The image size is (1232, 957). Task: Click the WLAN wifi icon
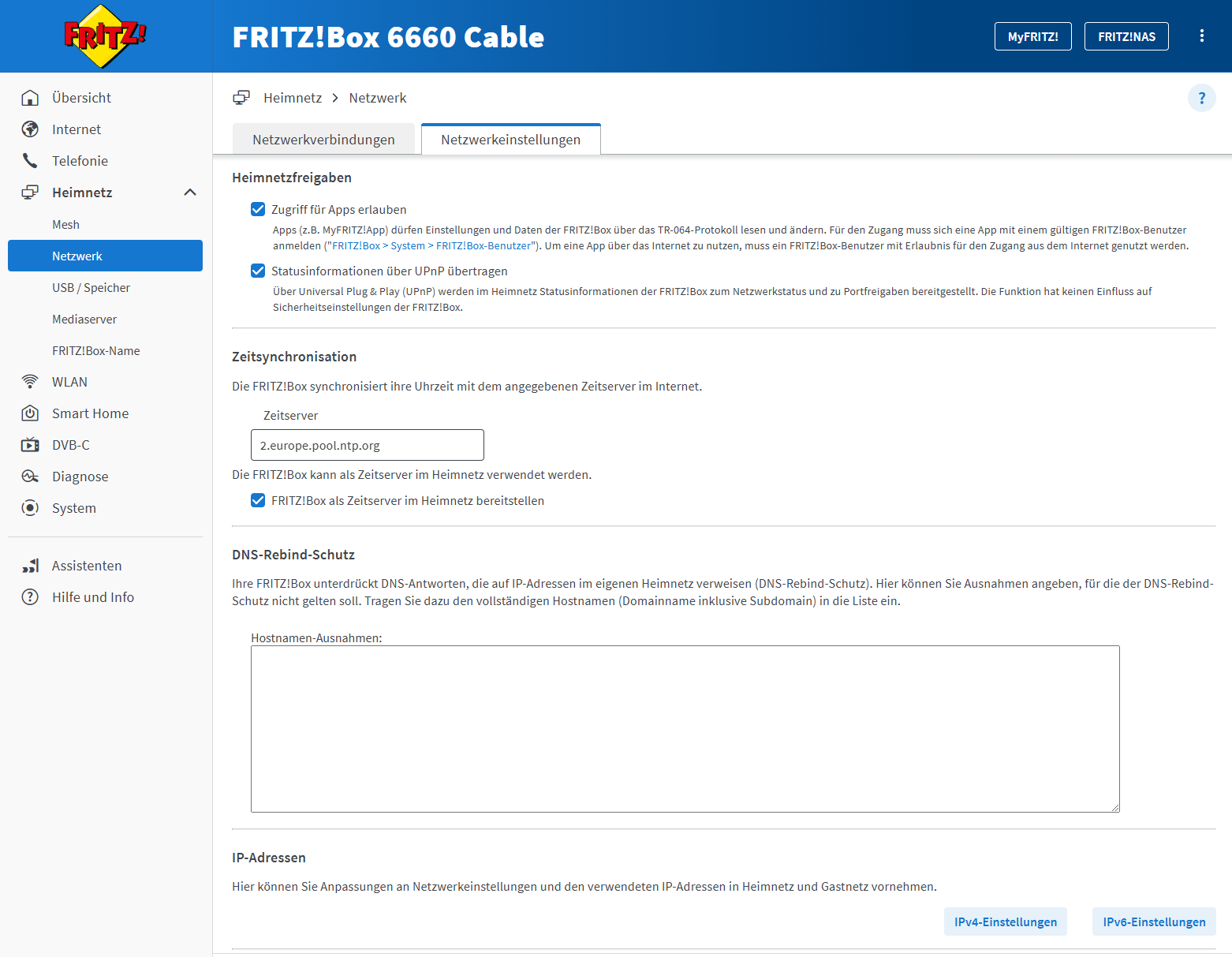(x=30, y=382)
